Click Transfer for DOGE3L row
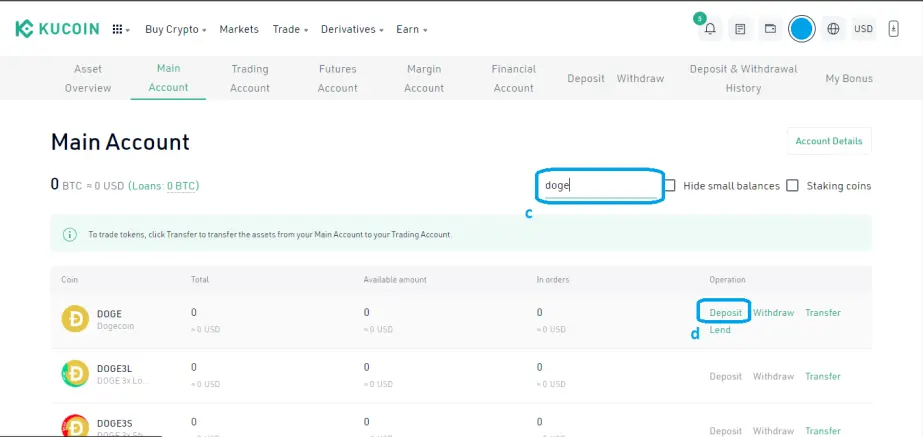 click(823, 376)
